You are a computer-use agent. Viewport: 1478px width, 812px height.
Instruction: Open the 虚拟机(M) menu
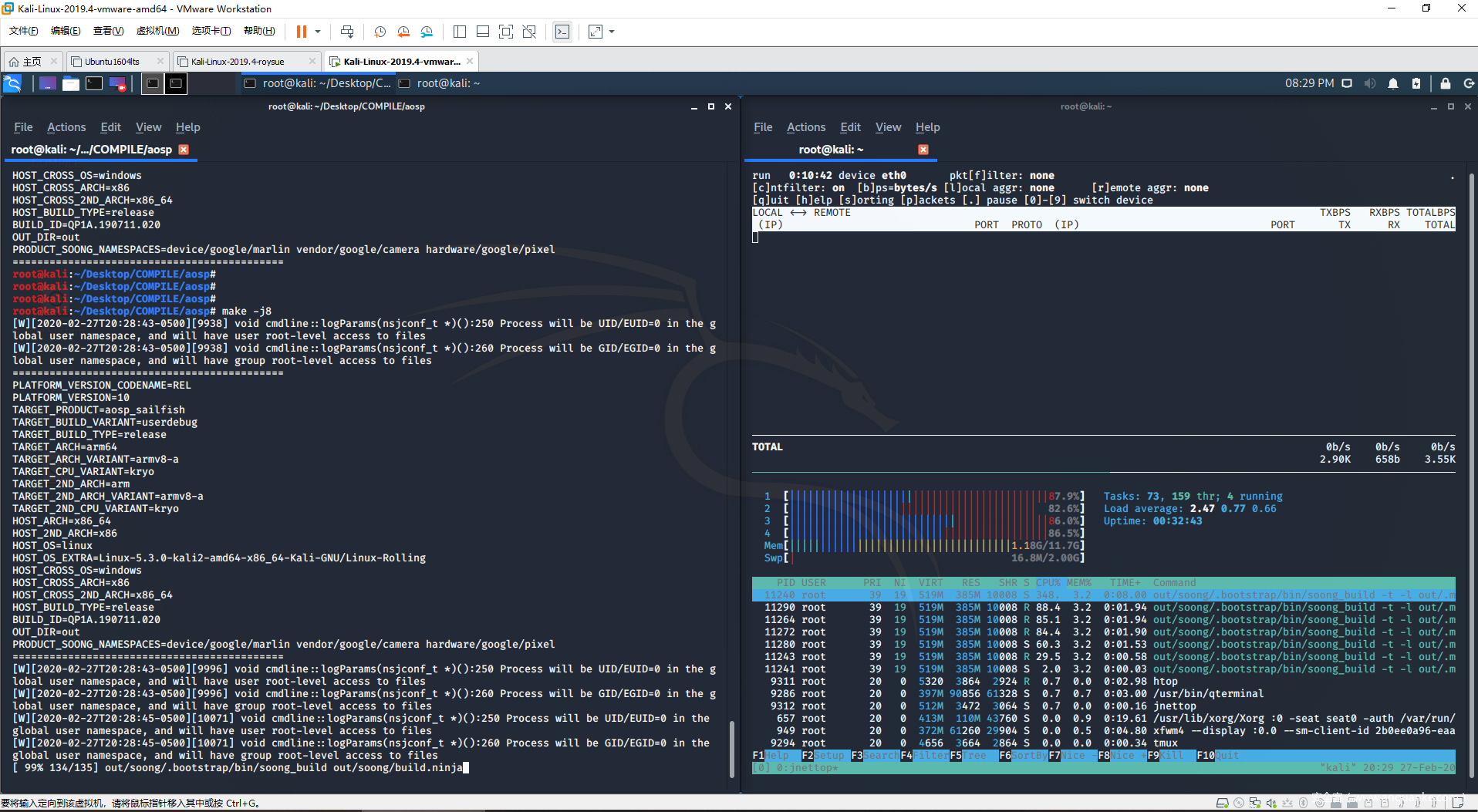(x=157, y=31)
